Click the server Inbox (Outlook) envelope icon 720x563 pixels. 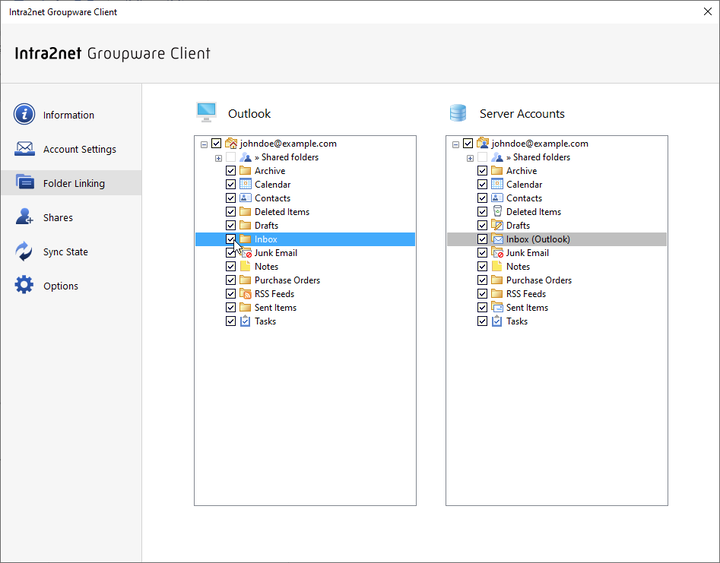point(497,239)
